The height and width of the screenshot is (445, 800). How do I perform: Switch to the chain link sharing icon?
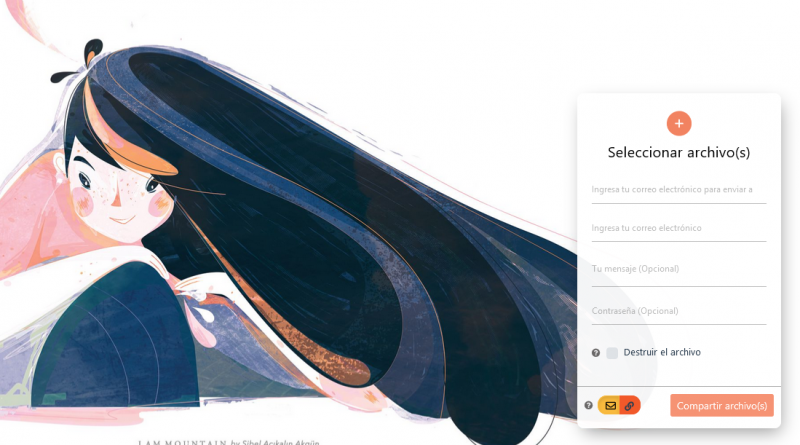[630, 406]
